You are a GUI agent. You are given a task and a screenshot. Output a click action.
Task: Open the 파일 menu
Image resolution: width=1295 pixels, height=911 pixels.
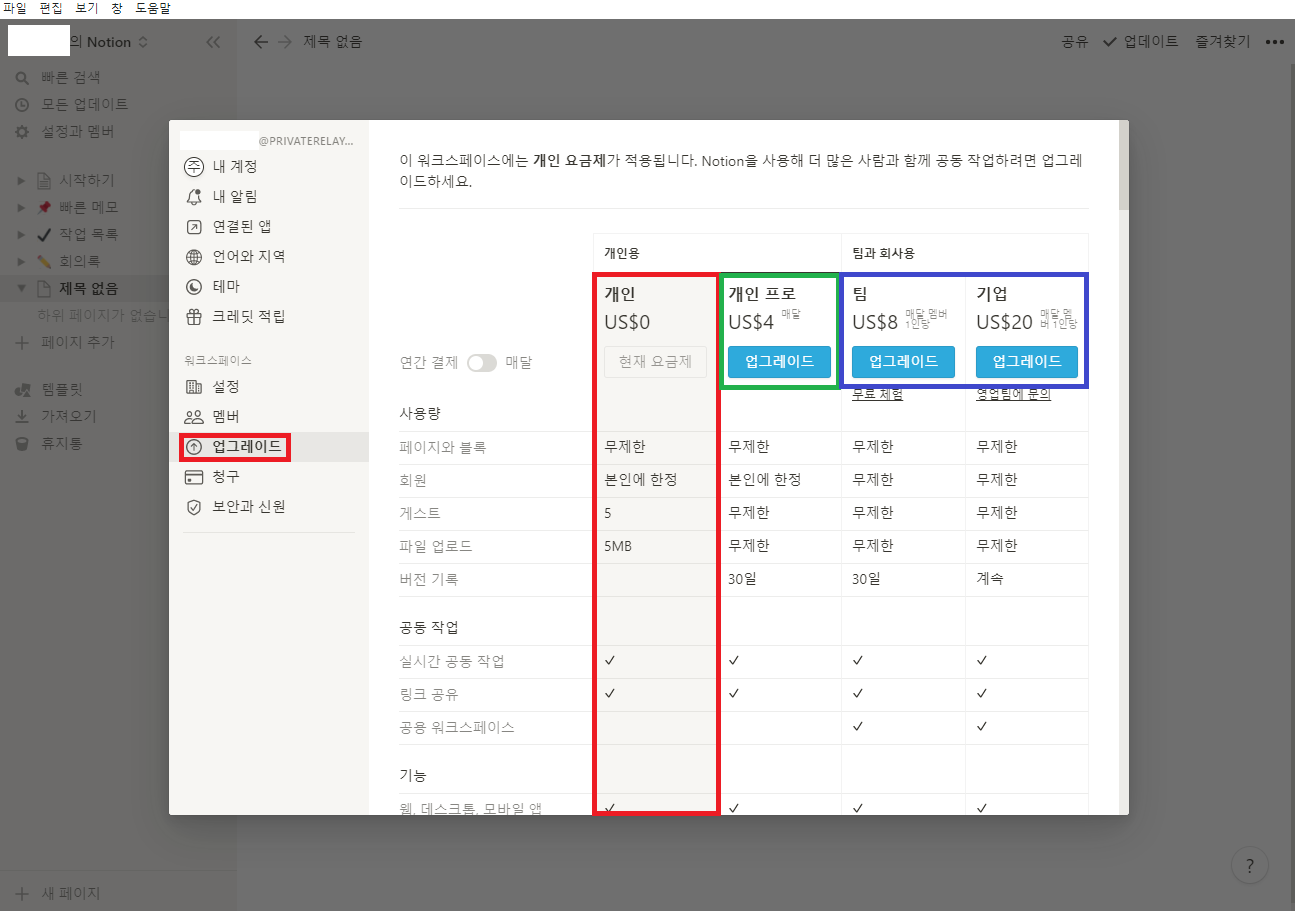pyautogui.click(x=15, y=8)
